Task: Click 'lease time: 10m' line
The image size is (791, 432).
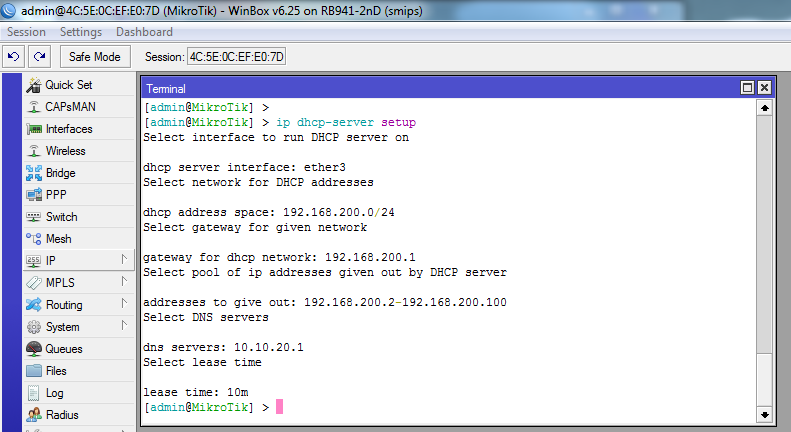Action: (196, 392)
